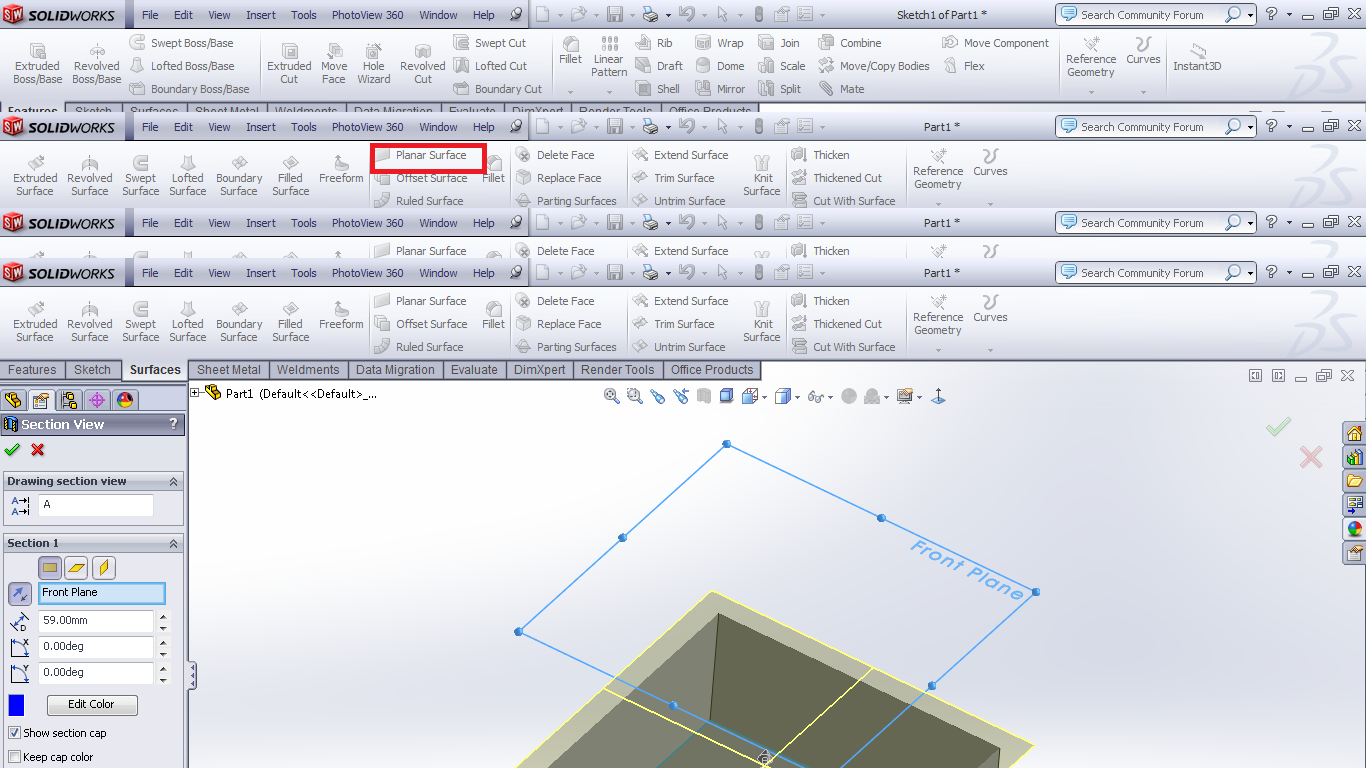Click the Hole Wizard tool
Image resolution: width=1366 pixels, height=768 pixels.
click(x=373, y=64)
